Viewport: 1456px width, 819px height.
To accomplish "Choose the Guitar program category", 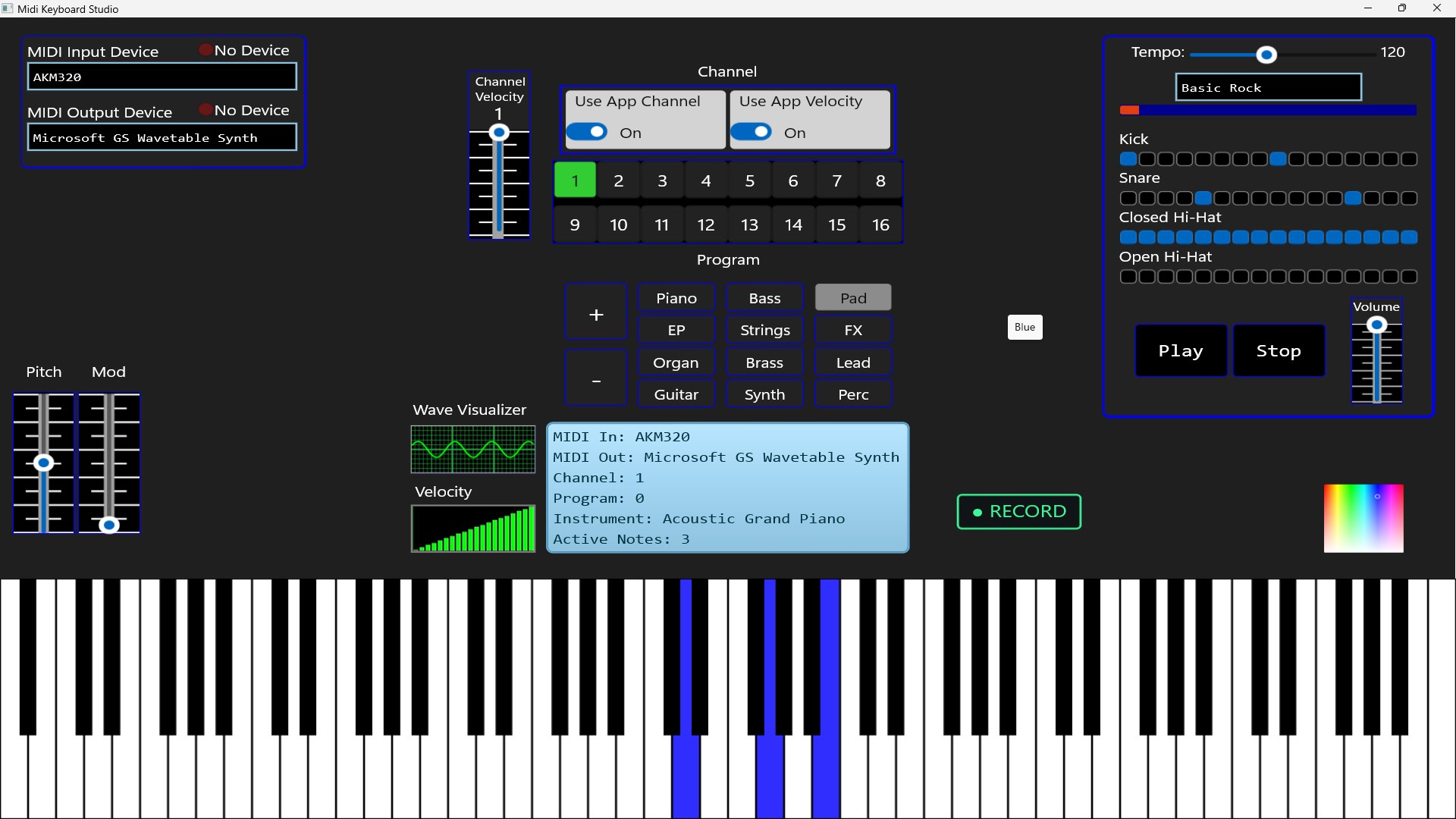I will point(676,394).
